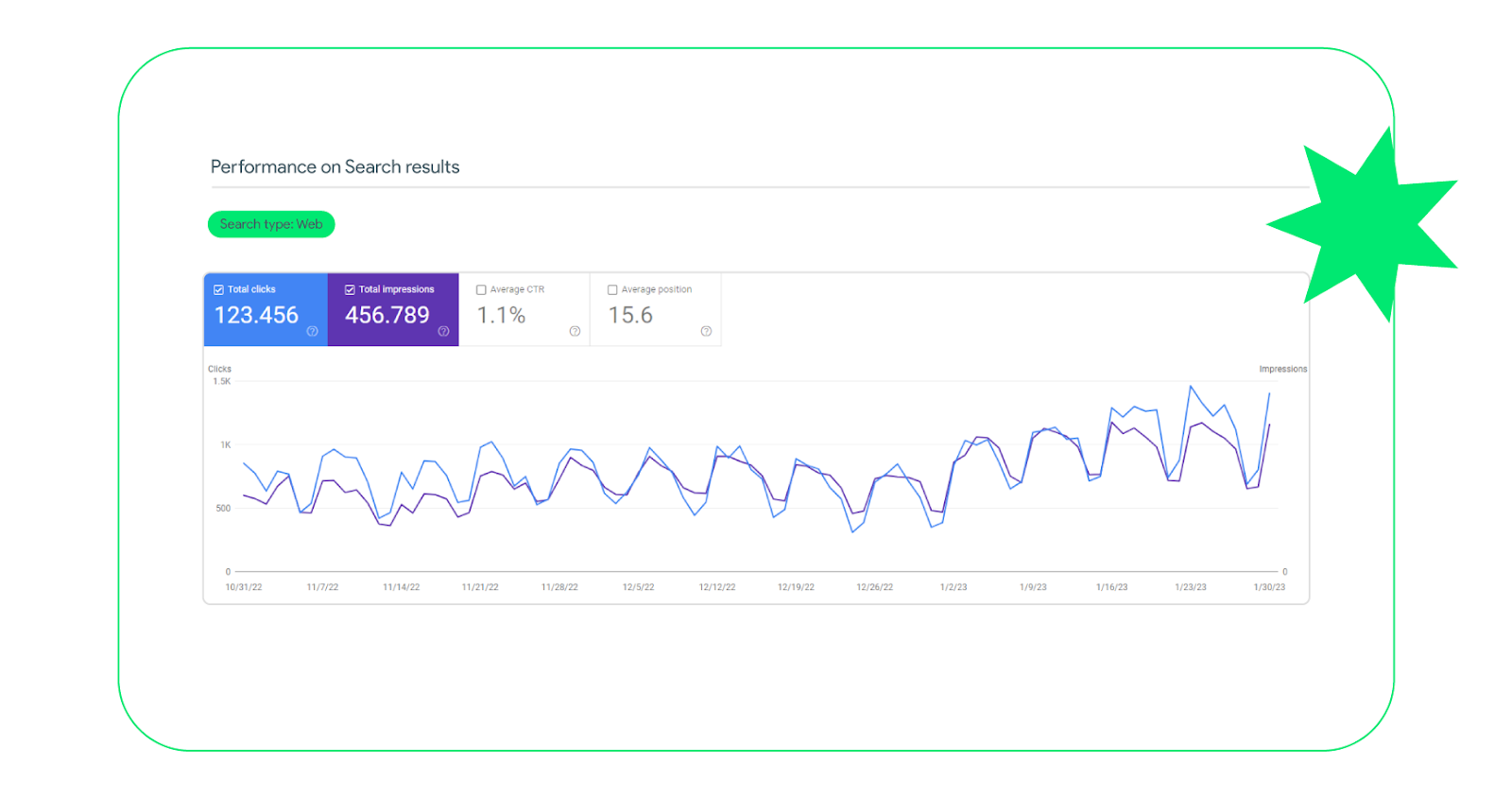Select the 123.456 total clicks card
1512x799 pixels.
[x=266, y=309]
